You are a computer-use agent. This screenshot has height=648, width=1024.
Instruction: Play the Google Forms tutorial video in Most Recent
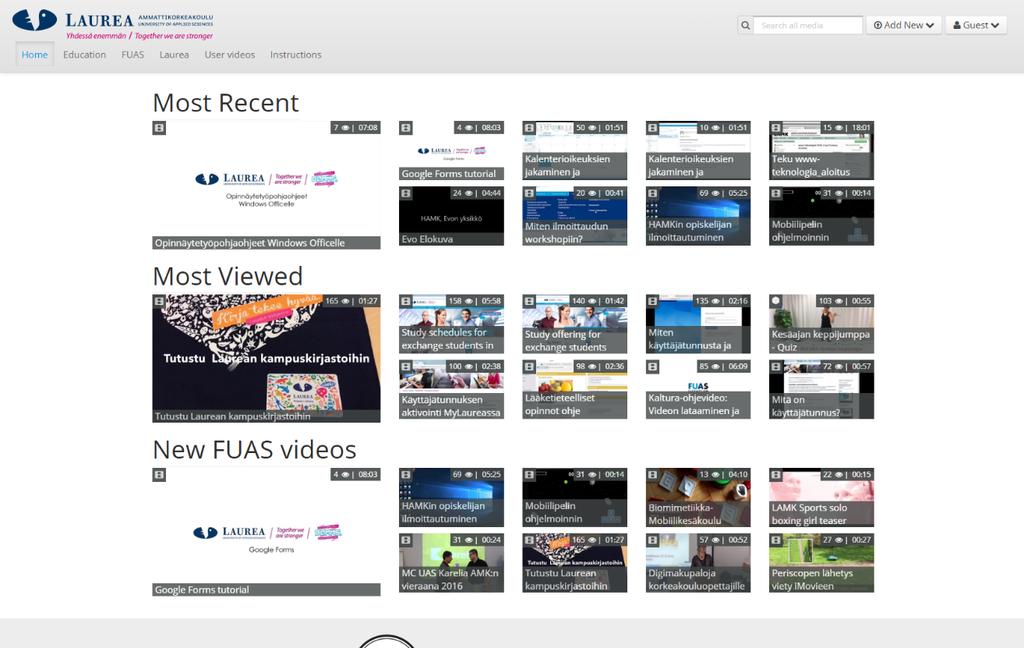(451, 150)
